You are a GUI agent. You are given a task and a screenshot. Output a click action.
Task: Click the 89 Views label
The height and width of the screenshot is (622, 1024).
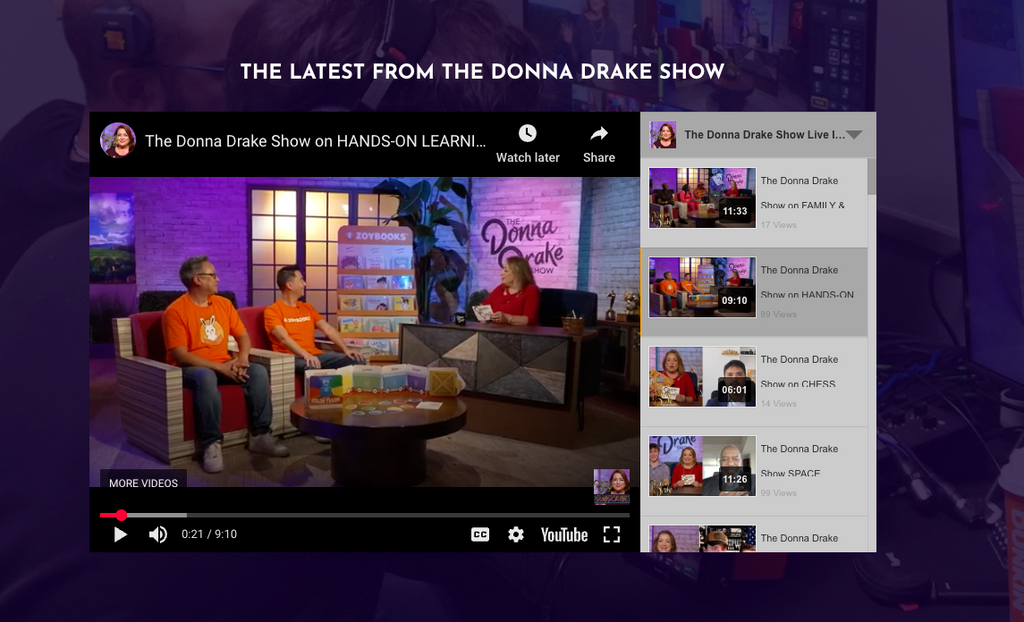point(778,314)
